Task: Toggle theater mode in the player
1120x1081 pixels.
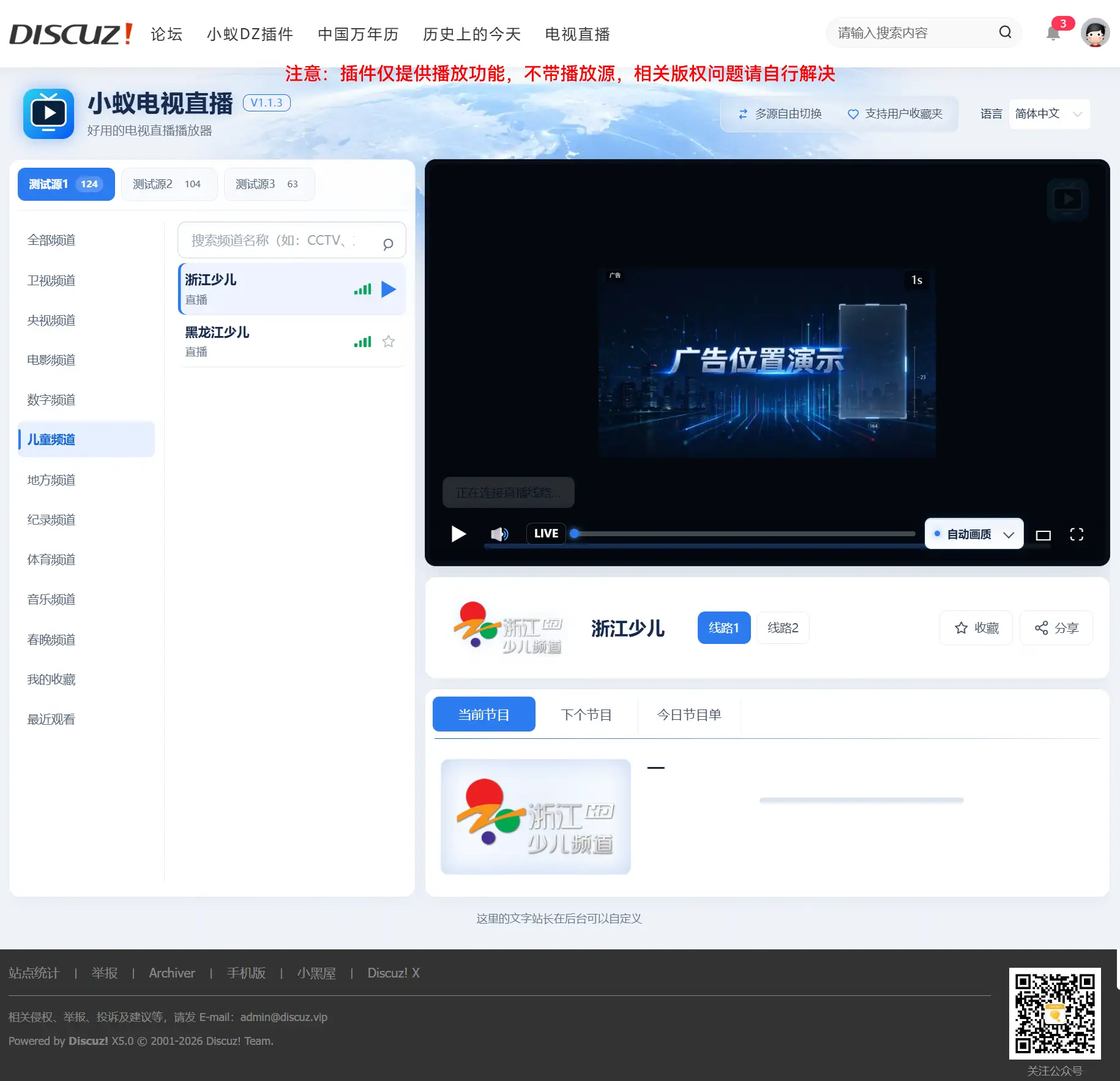Action: 1043,535
